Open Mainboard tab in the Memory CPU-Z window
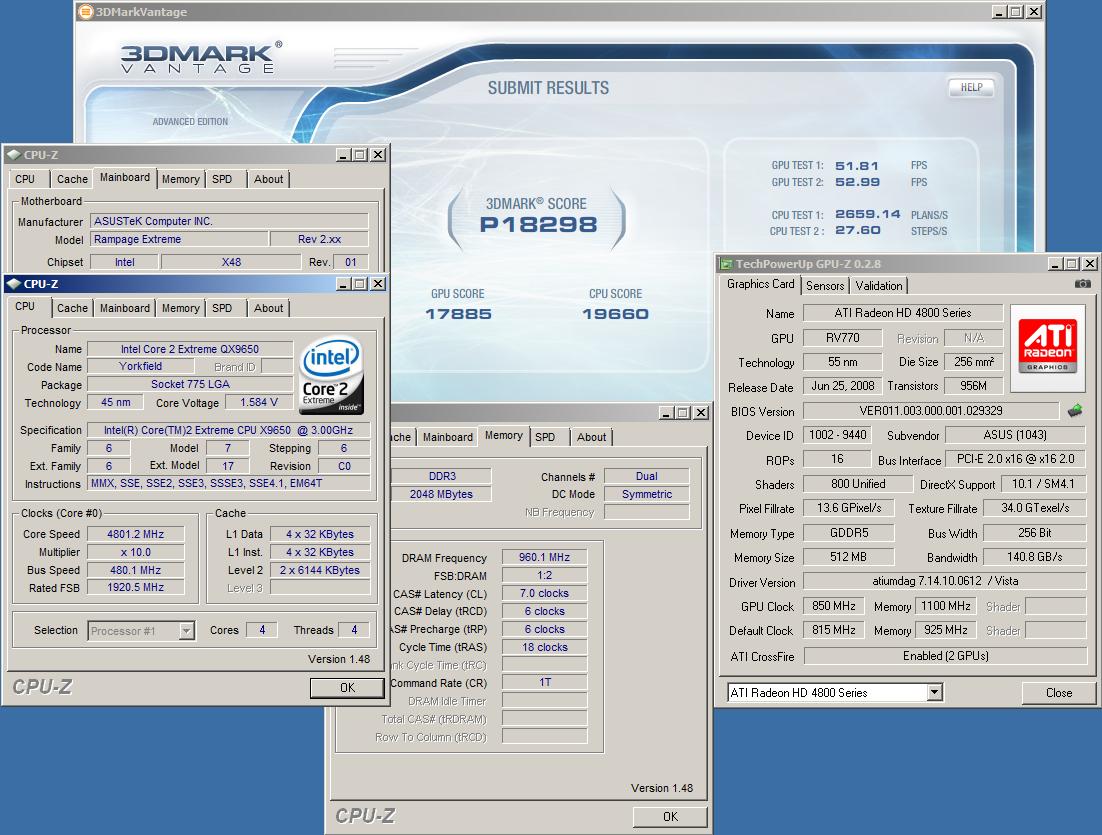This screenshot has width=1102, height=835. click(x=448, y=437)
